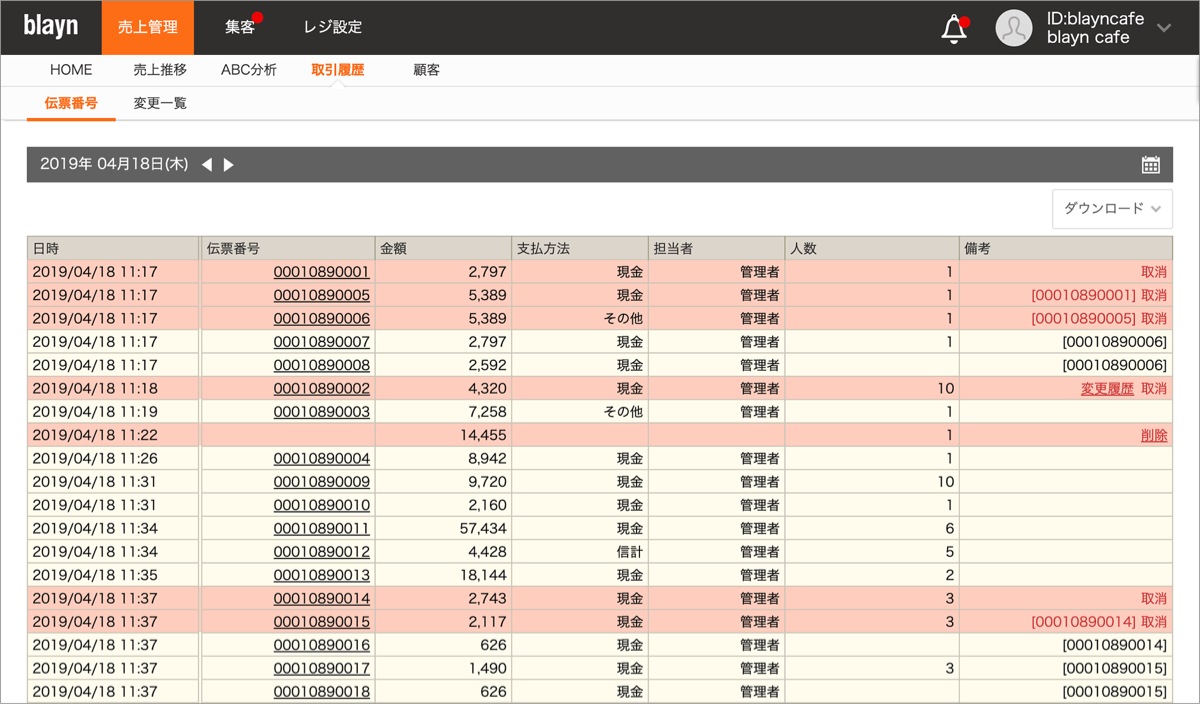The height and width of the screenshot is (704, 1200).
Task: Expand the account menu chevron
Action: (1164, 28)
